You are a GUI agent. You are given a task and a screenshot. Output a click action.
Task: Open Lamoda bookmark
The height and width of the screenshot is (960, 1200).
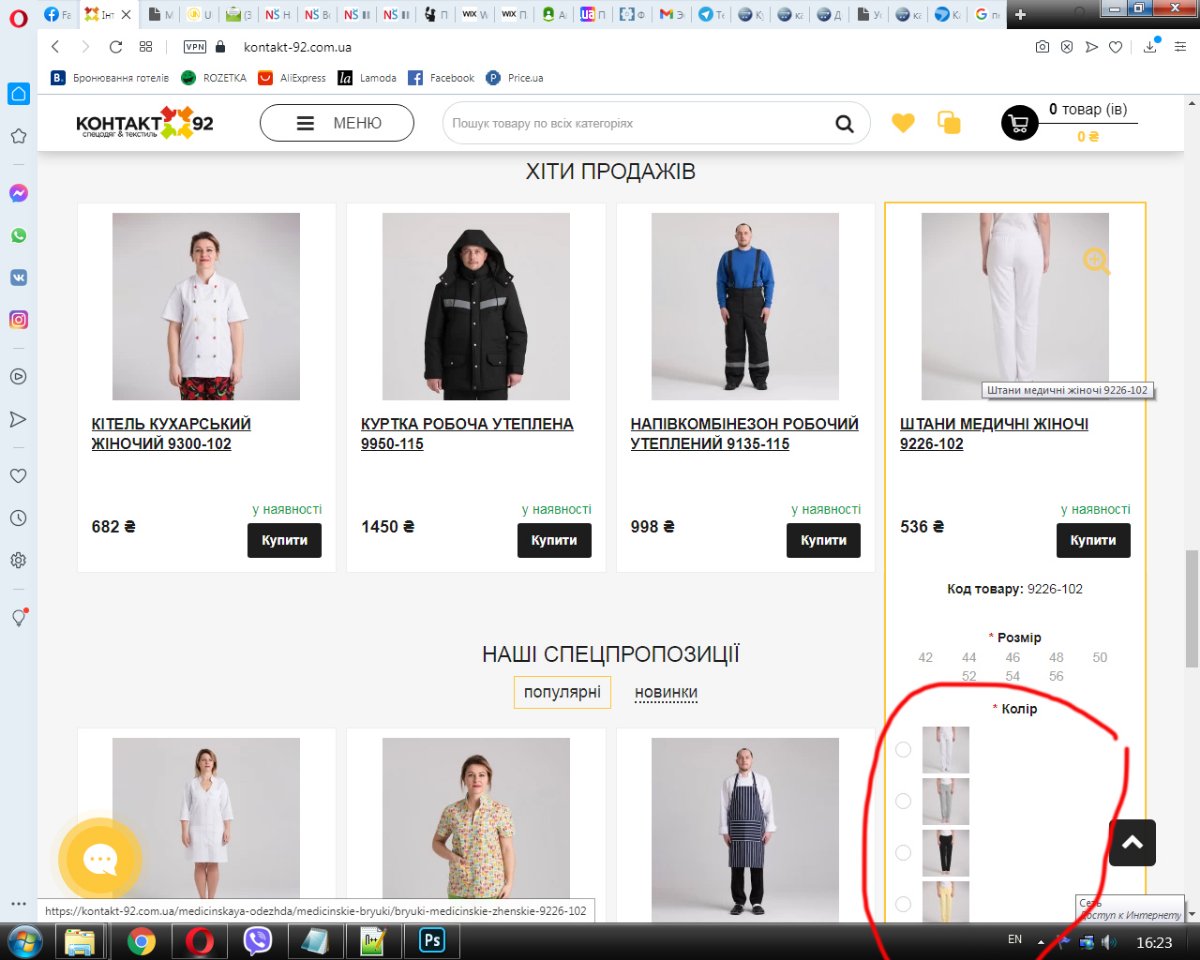coord(367,78)
